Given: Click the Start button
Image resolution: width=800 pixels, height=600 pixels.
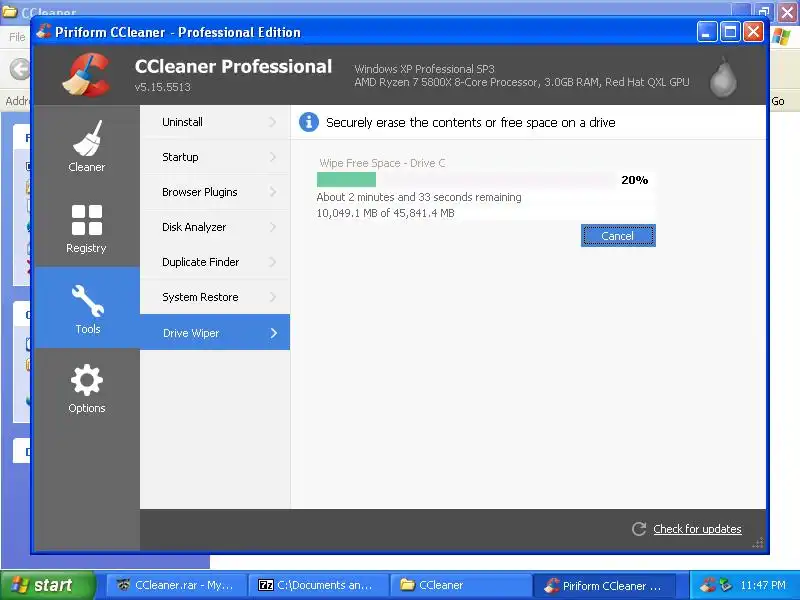Looking at the screenshot, I should coord(47,585).
